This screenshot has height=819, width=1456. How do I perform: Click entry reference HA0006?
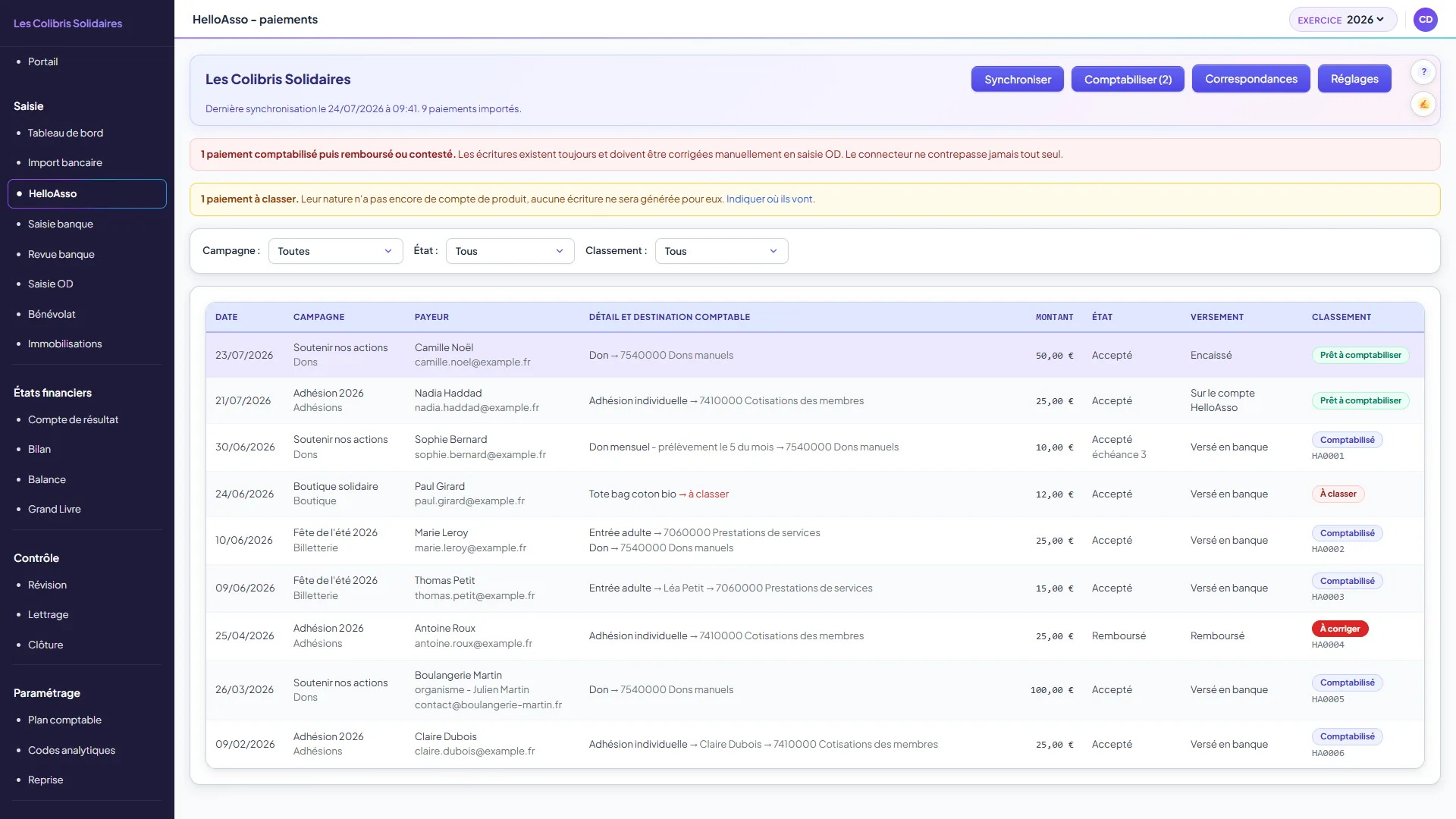click(x=1328, y=754)
